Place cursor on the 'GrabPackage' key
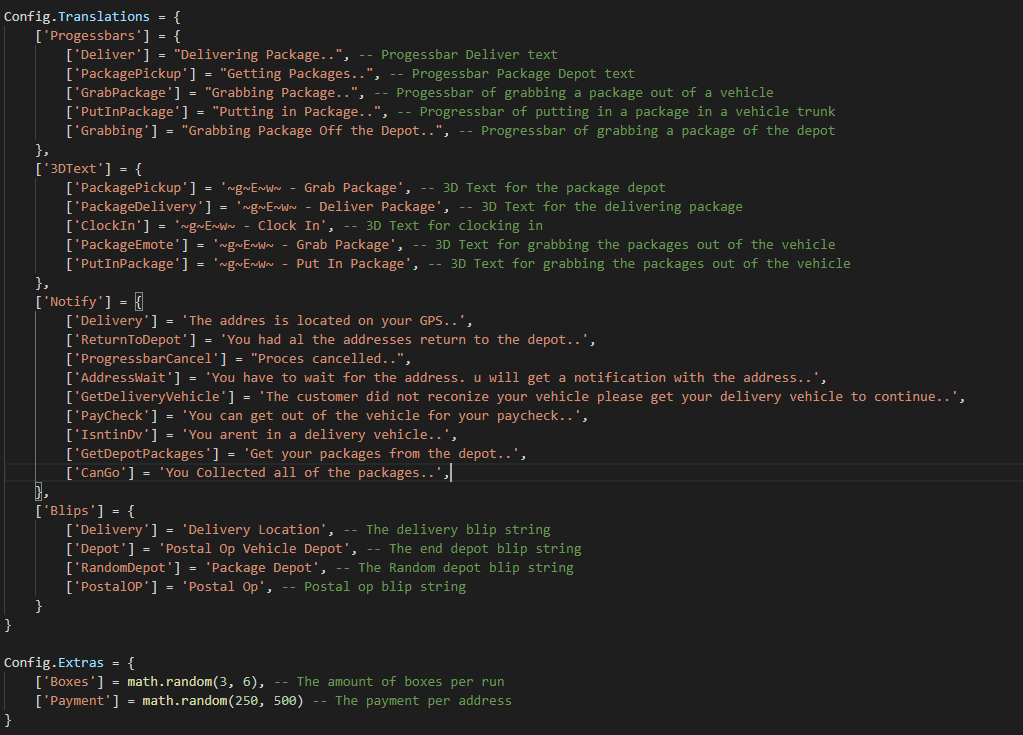Image resolution: width=1023 pixels, height=735 pixels. pos(116,93)
